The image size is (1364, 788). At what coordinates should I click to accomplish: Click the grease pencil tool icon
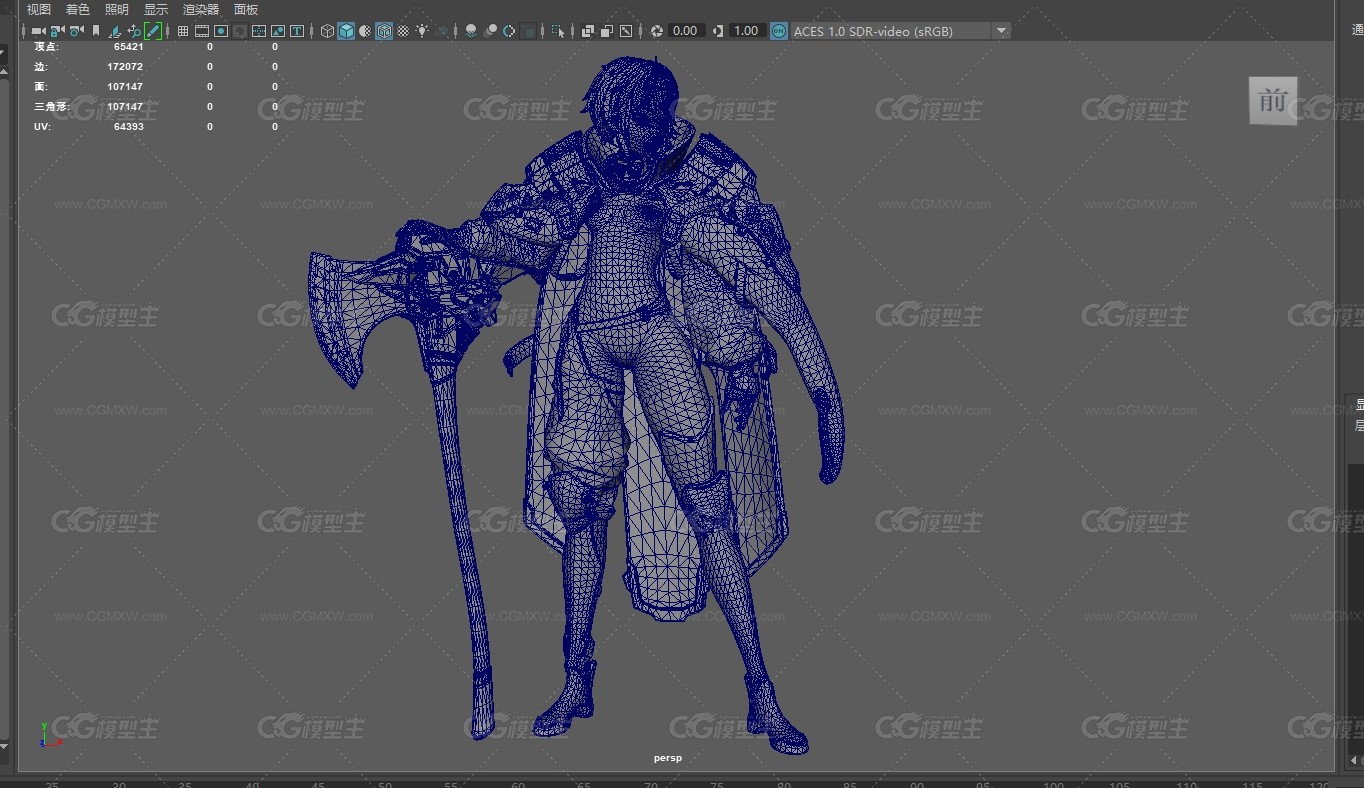pyautogui.click(x=153, y=31)
